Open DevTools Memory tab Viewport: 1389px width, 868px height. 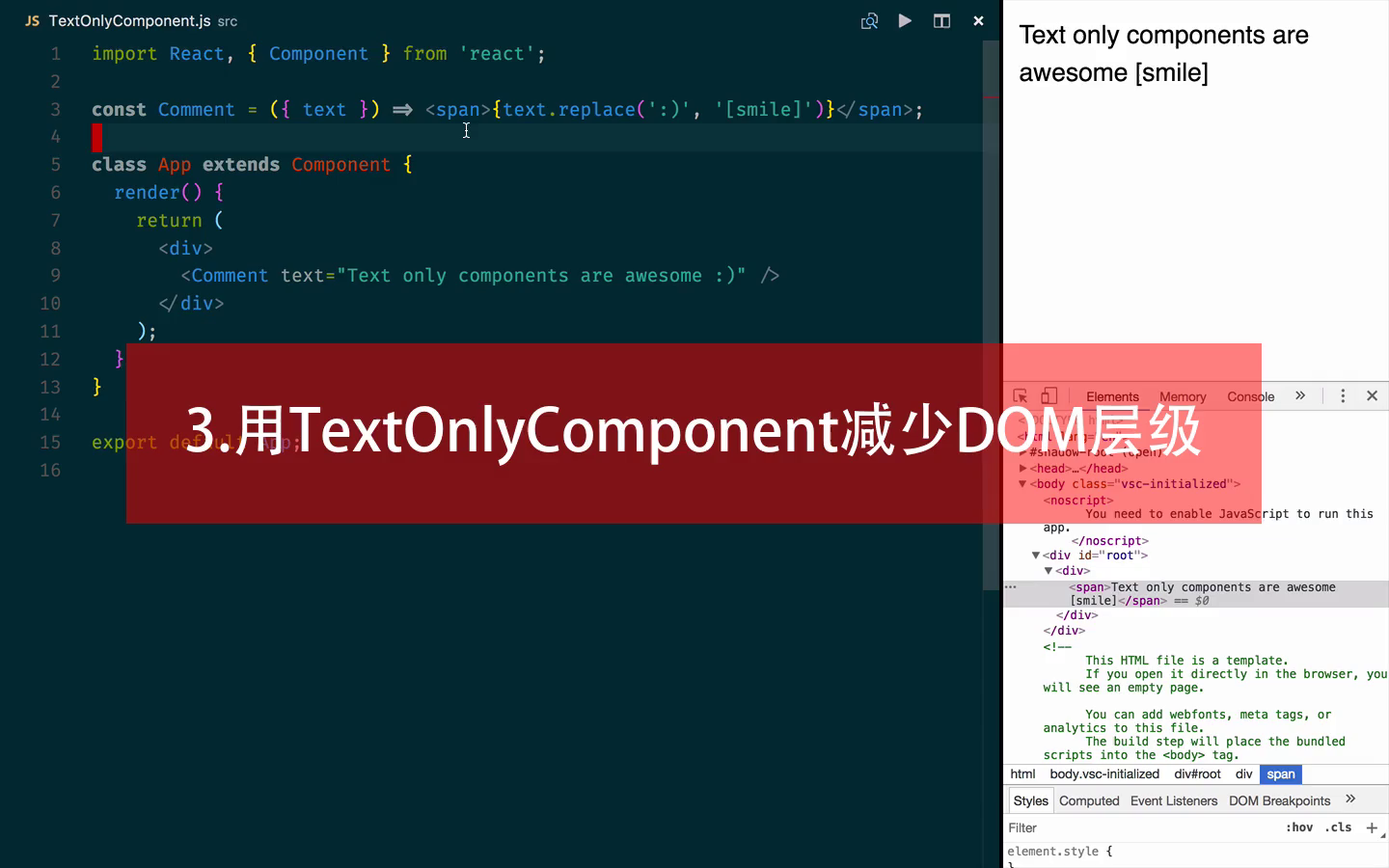pyautogui.click(x=1183, y=396)
